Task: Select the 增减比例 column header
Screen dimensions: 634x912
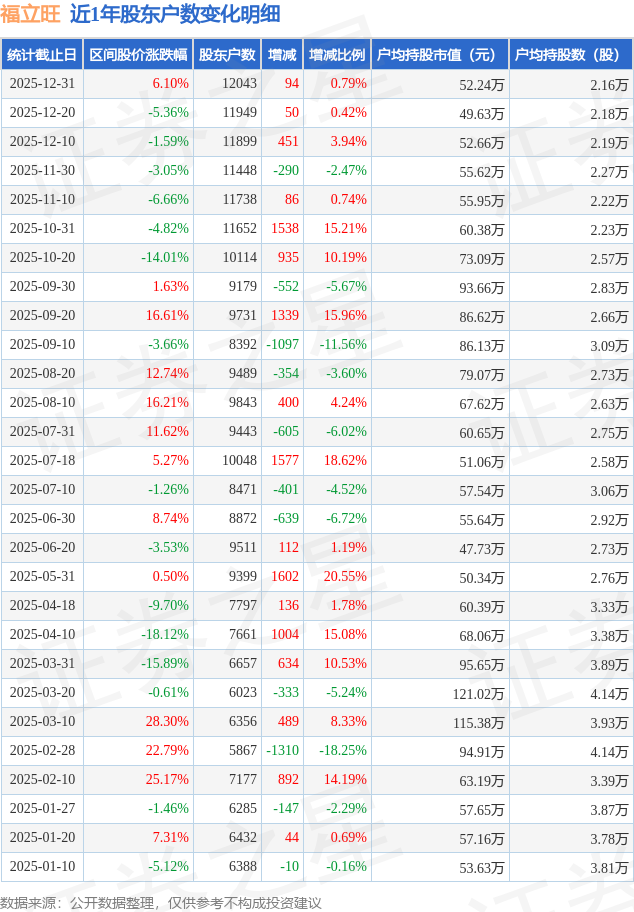Action: pos(337,55)
